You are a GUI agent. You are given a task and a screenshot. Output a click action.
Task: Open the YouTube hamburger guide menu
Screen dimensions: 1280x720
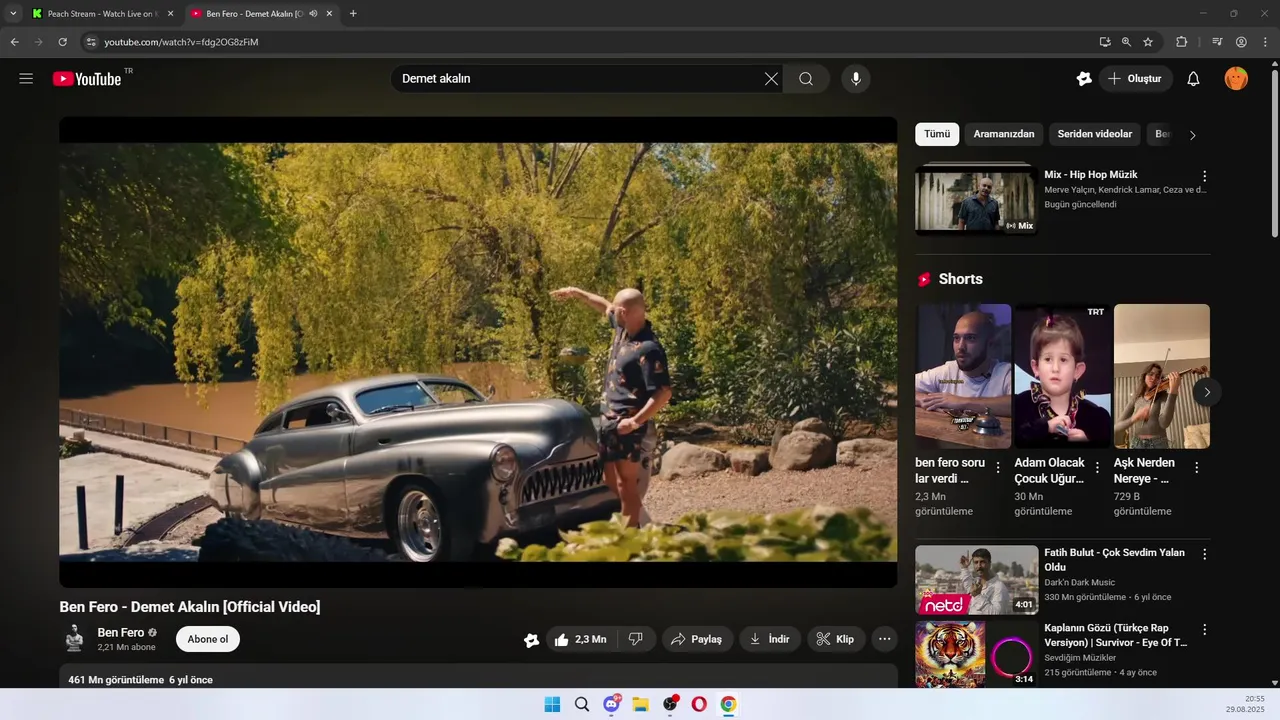pyautogui.click(x=26, y=79)
